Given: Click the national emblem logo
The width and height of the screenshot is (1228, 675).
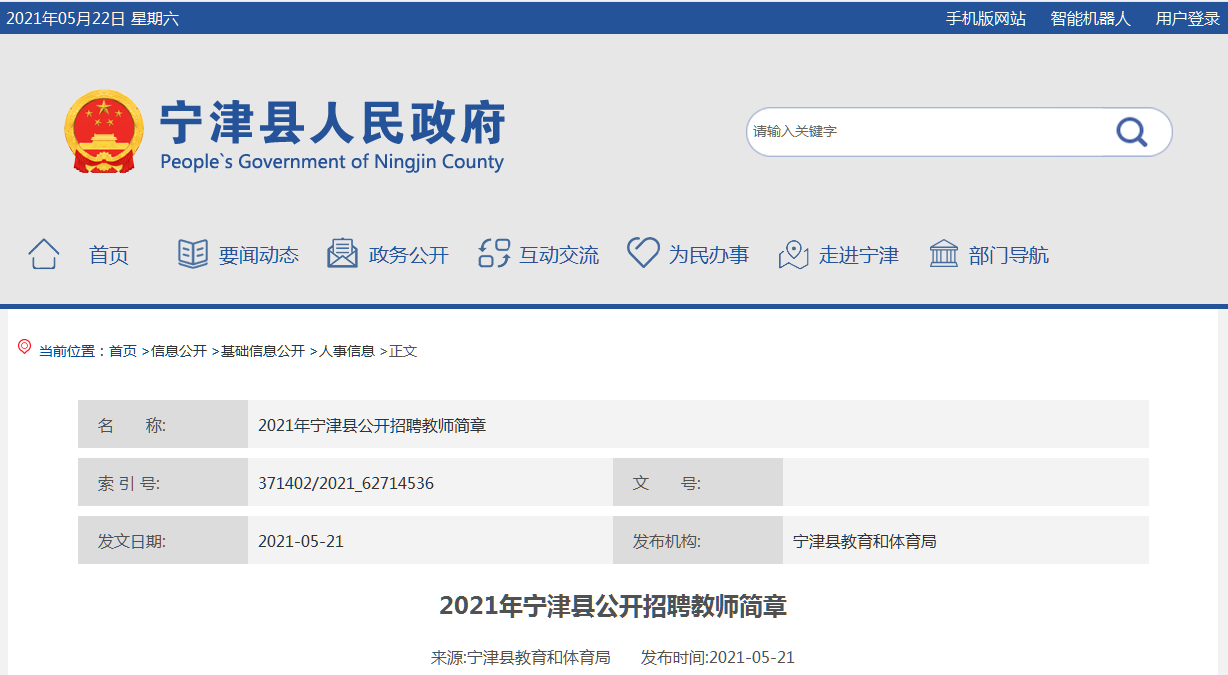Looking at the screenshot, I should [x=104, y=131].
